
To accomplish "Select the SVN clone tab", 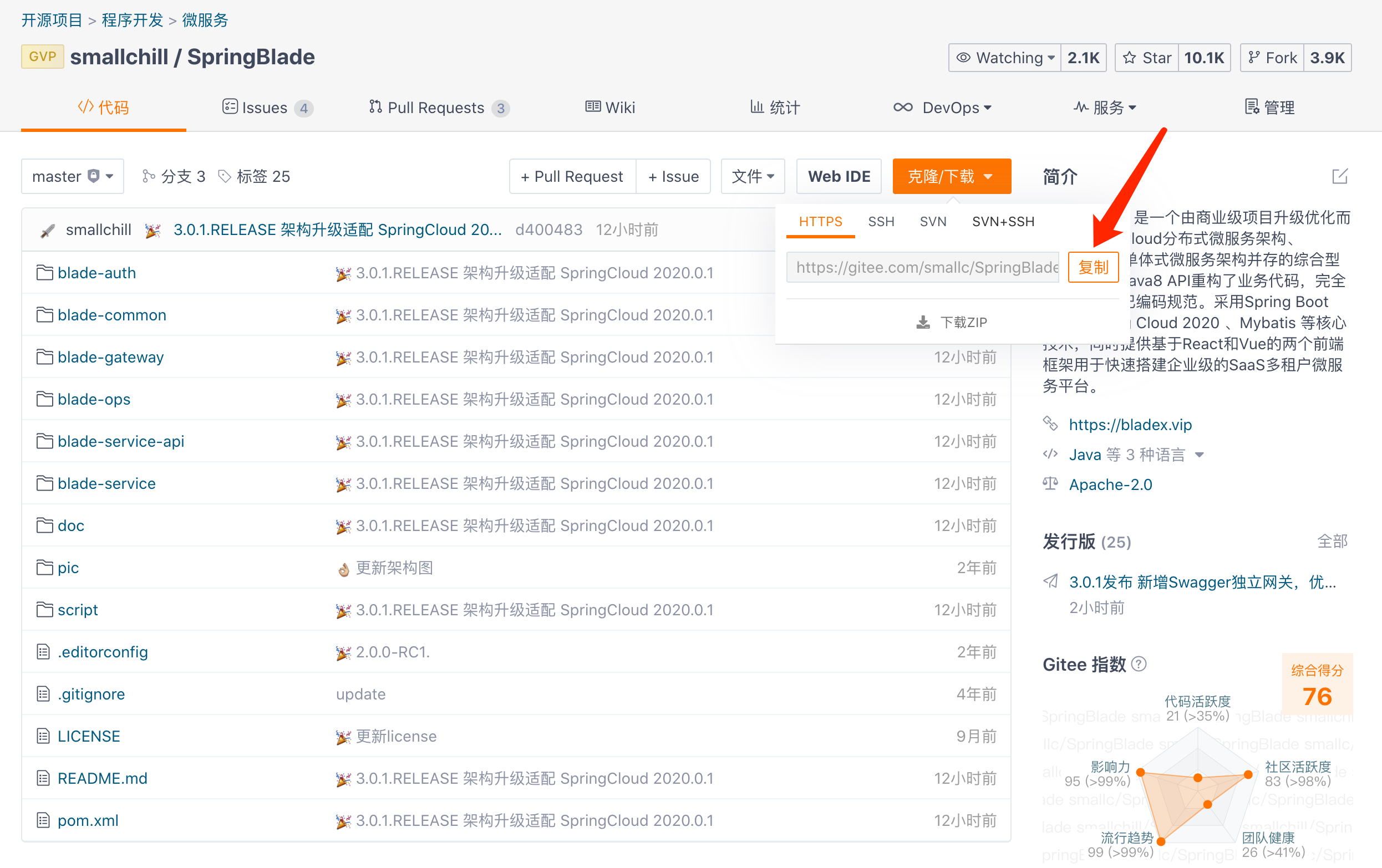I will [x=933, y=222].
